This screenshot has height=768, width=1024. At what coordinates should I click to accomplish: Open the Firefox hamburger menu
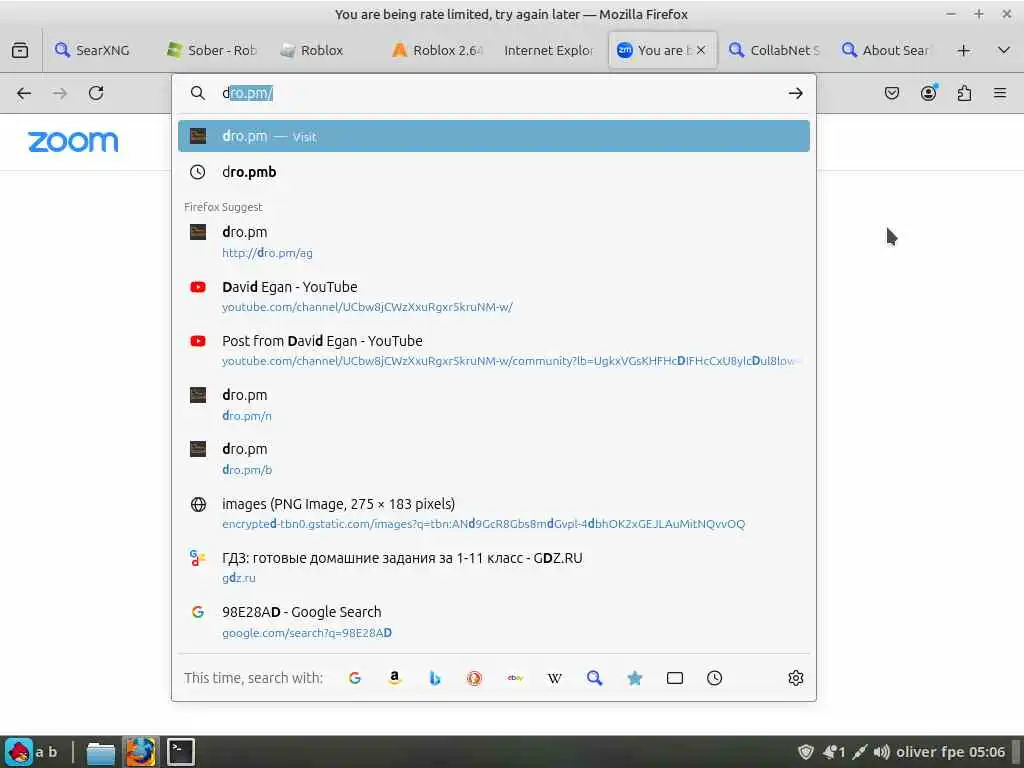1000,93
